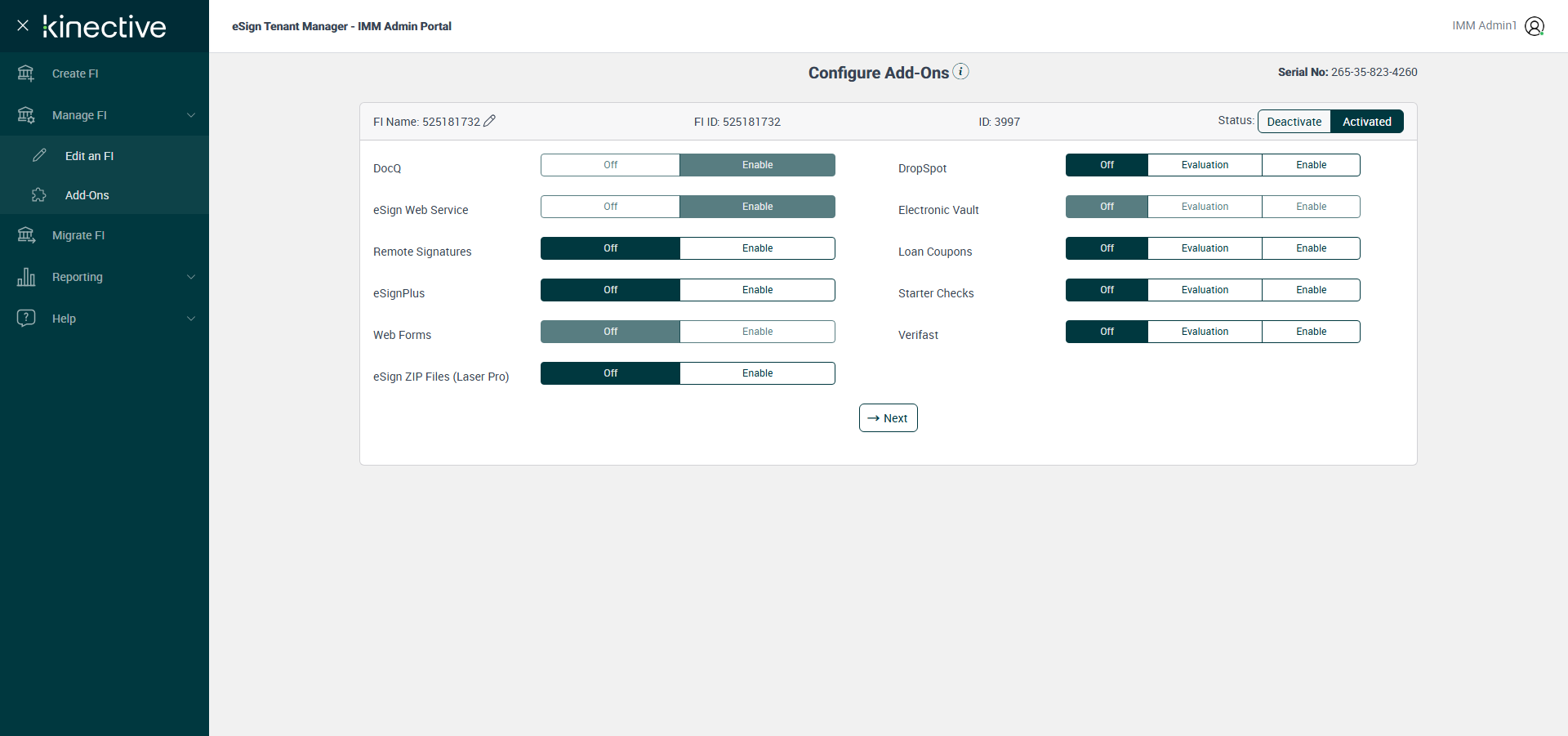Click the Manage FI bank gear icon
The image size is (1568, 736).
[x=26, y=115]
